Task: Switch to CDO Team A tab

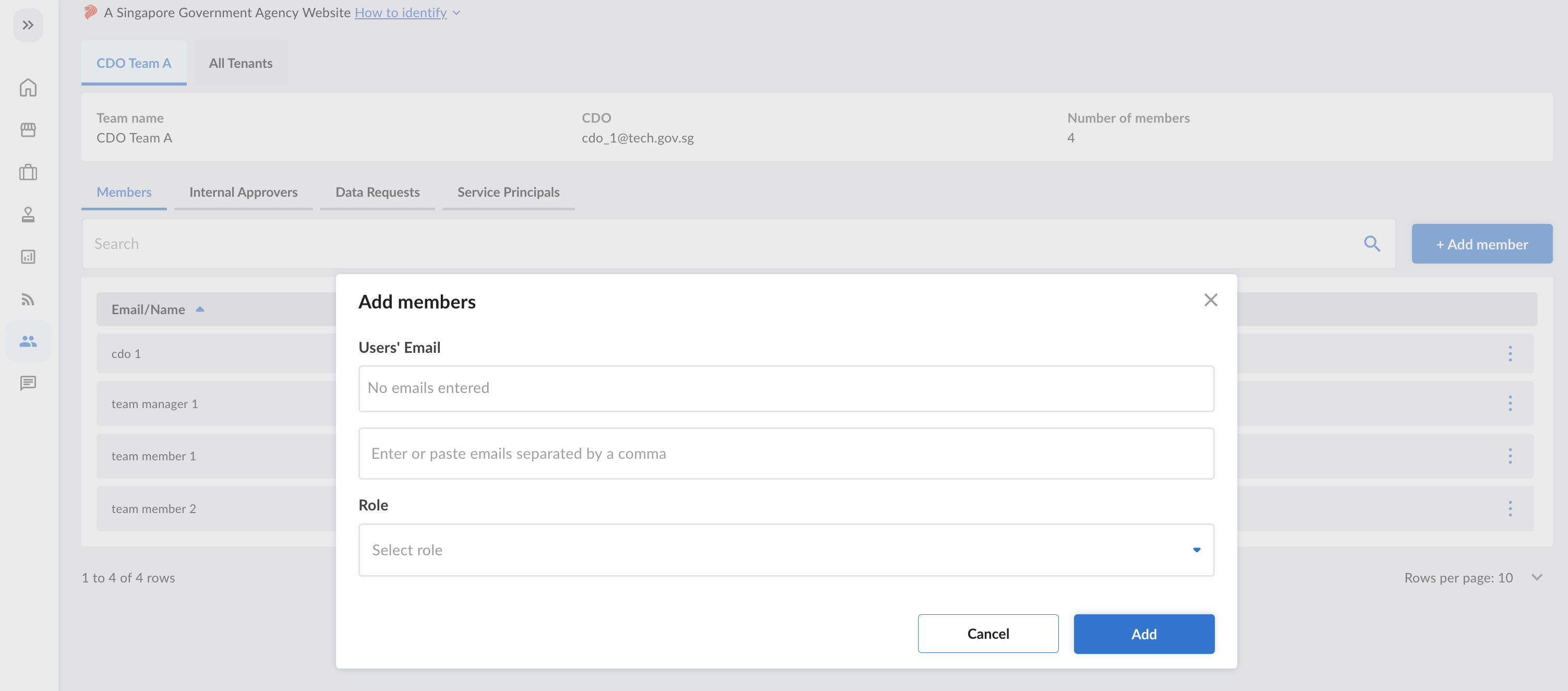Action: (x=134, y=63)
